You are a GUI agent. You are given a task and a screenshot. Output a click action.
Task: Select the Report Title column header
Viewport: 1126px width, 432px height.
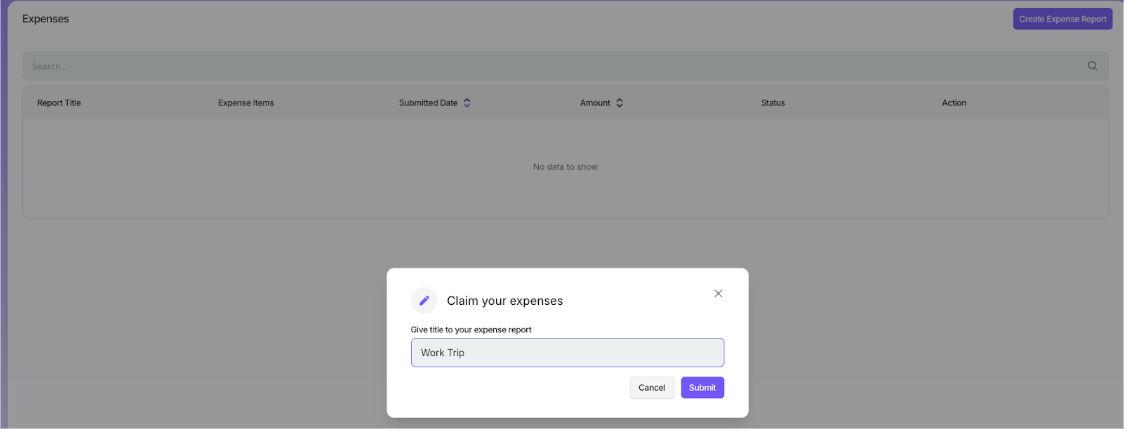coord(59,103)
